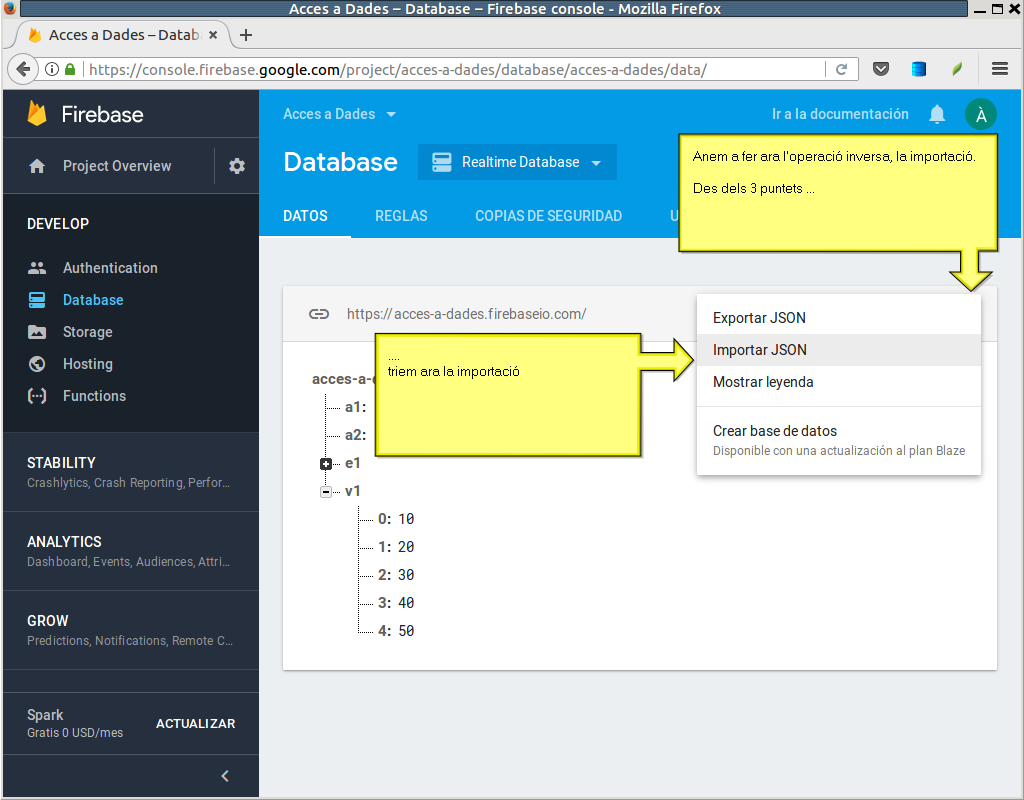Open the Acces a Dades project dropdown
Screen dimensions: 1024x800
(x=340, y=114)
